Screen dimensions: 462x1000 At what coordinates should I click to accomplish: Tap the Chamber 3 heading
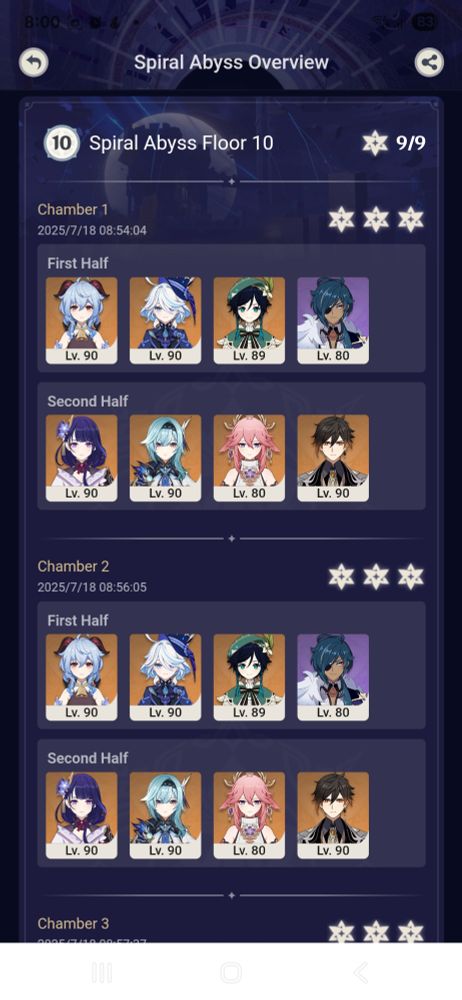coord(73,923)
